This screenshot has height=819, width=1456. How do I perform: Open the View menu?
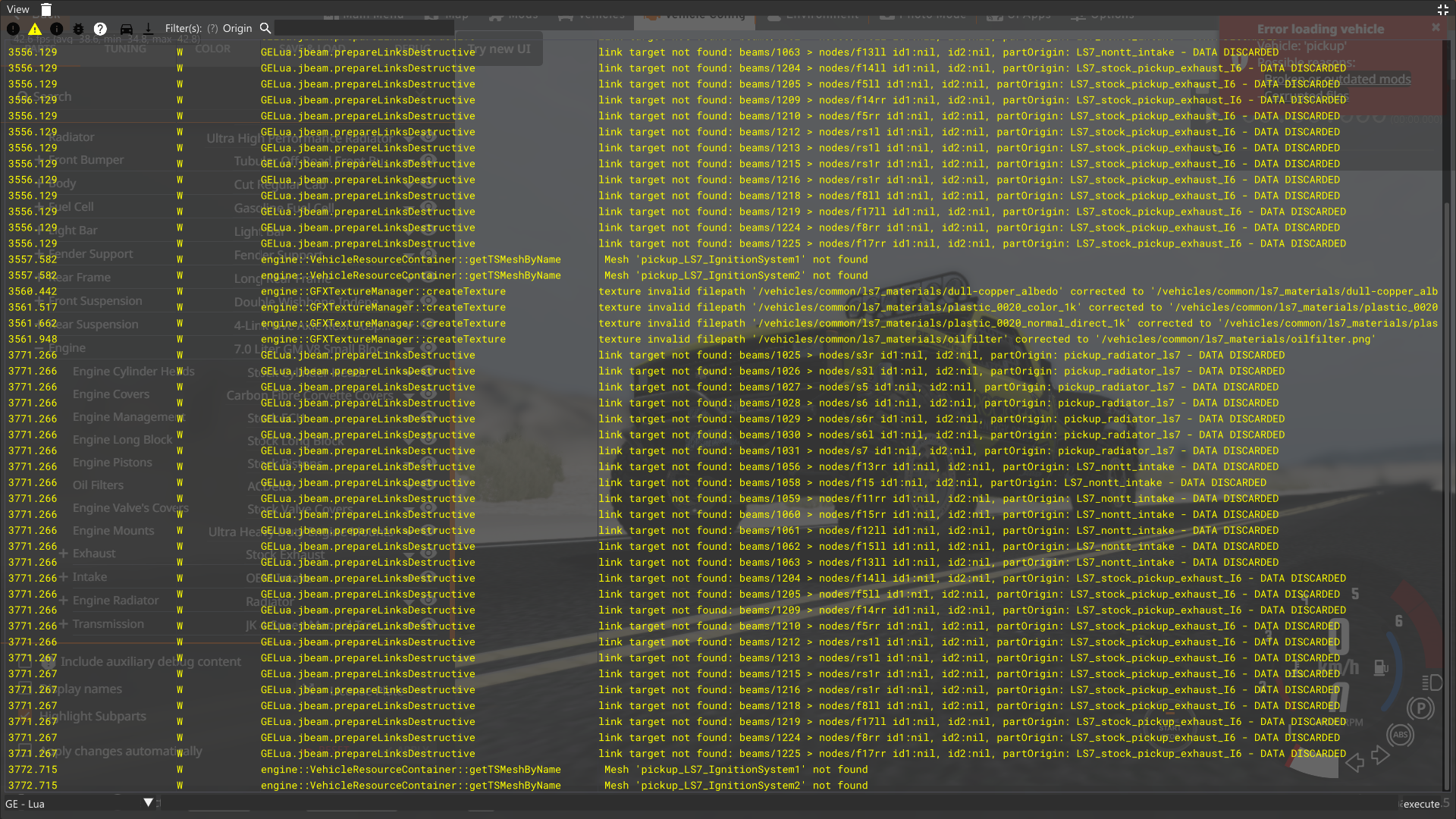(x=17, y=10)
